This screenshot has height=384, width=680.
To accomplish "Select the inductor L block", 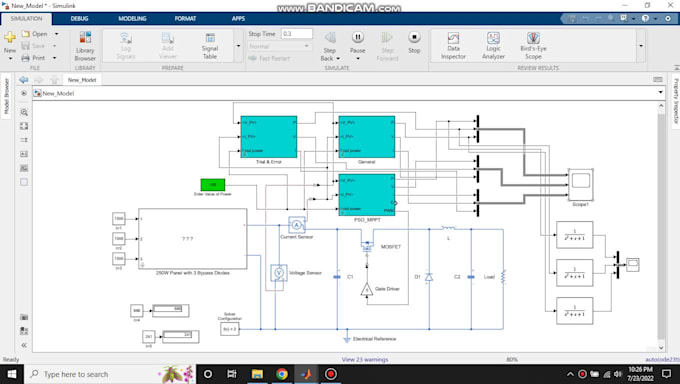I will coord(448,228).
